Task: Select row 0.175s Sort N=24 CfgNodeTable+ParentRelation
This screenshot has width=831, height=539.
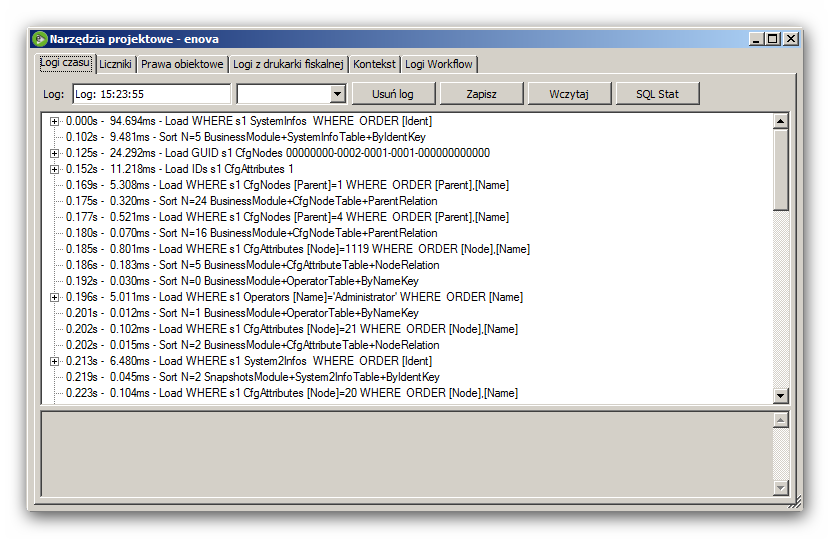Action: (x=252, y=201)
